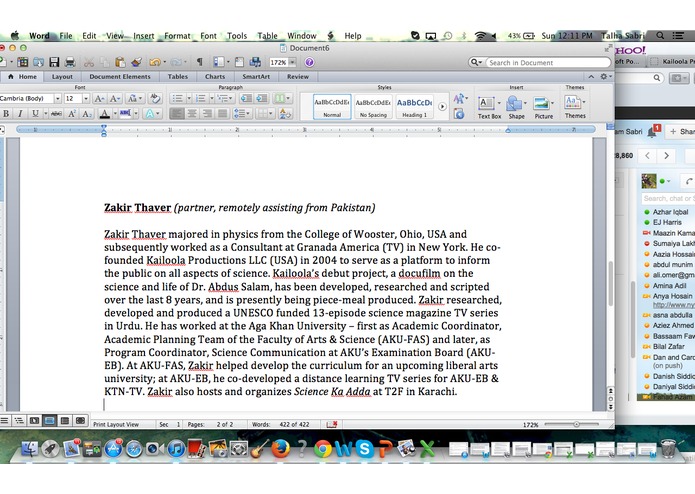Click the Save floppy disk icon
695x494 pixels.
pos(54,62)
